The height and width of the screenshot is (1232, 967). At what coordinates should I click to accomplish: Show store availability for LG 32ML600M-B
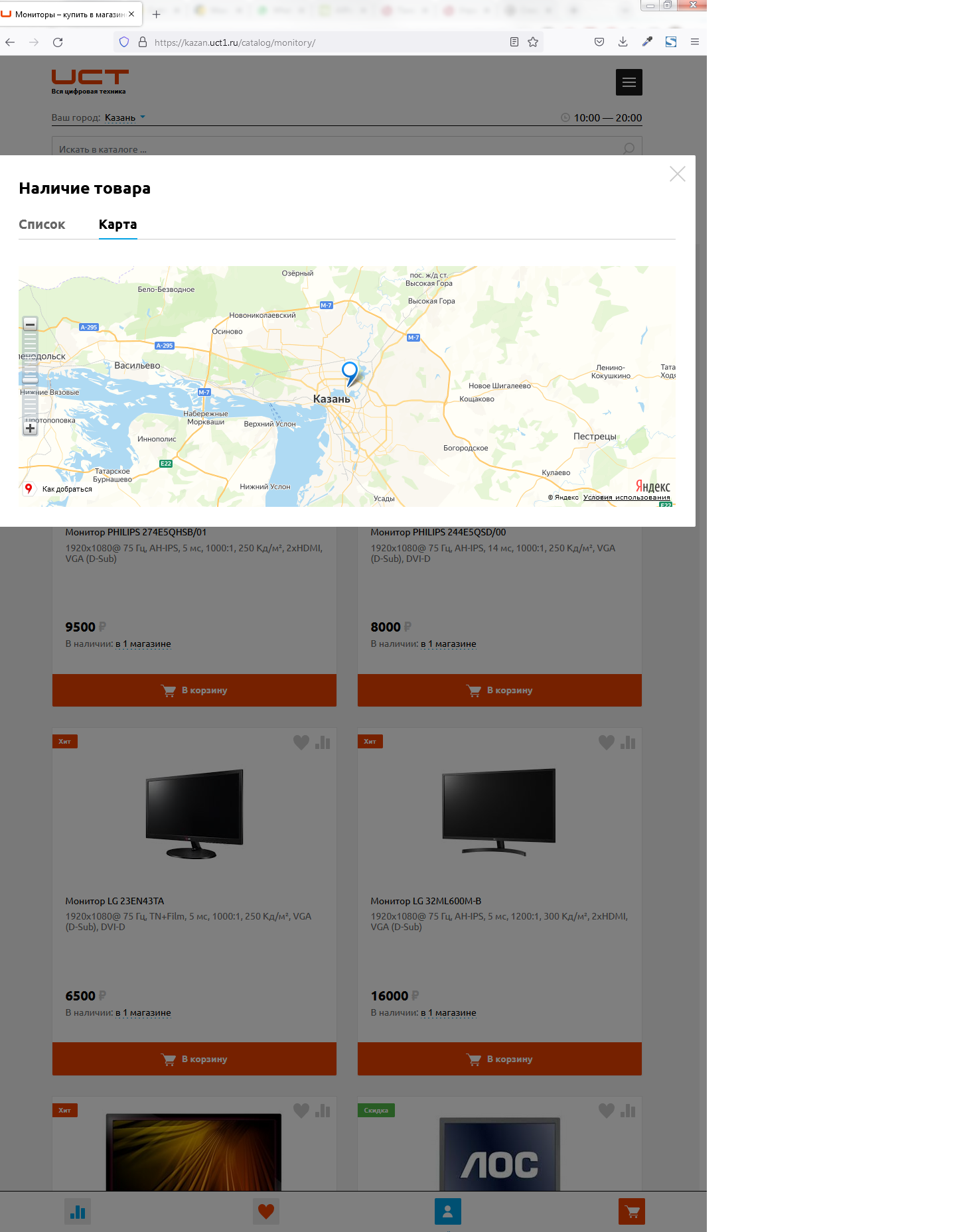tap(449, 1012)
